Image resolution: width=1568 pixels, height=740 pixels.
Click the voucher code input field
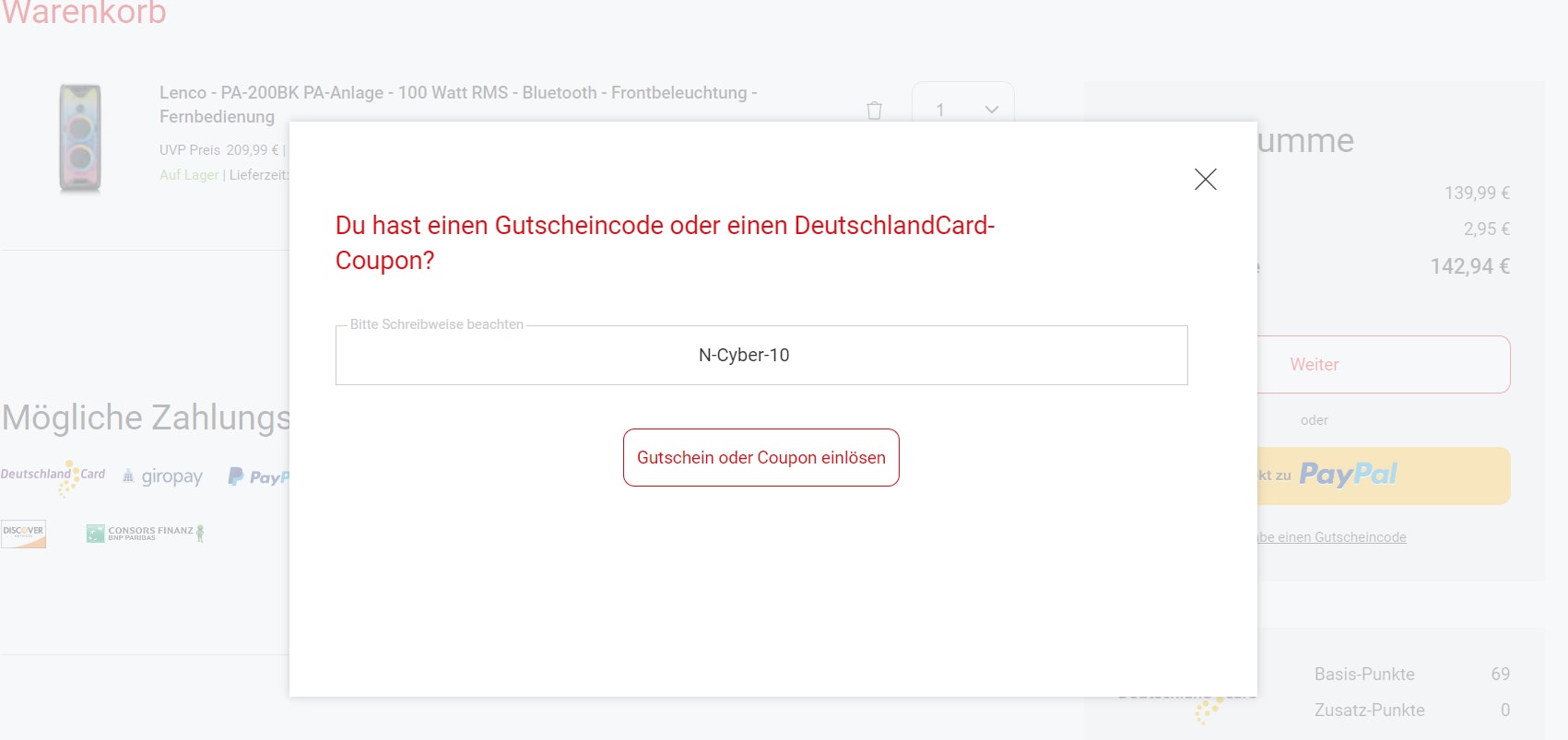[x=760, y=356]
